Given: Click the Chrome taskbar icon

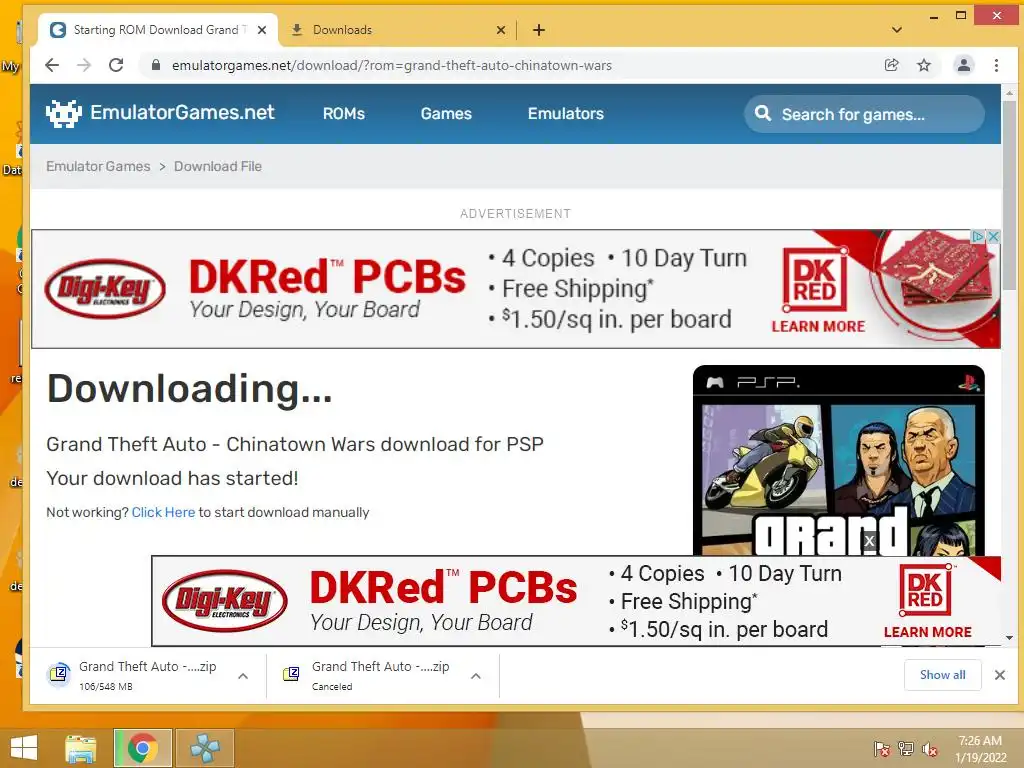Looking at the screenshot, I should click(x=143, y=748).
